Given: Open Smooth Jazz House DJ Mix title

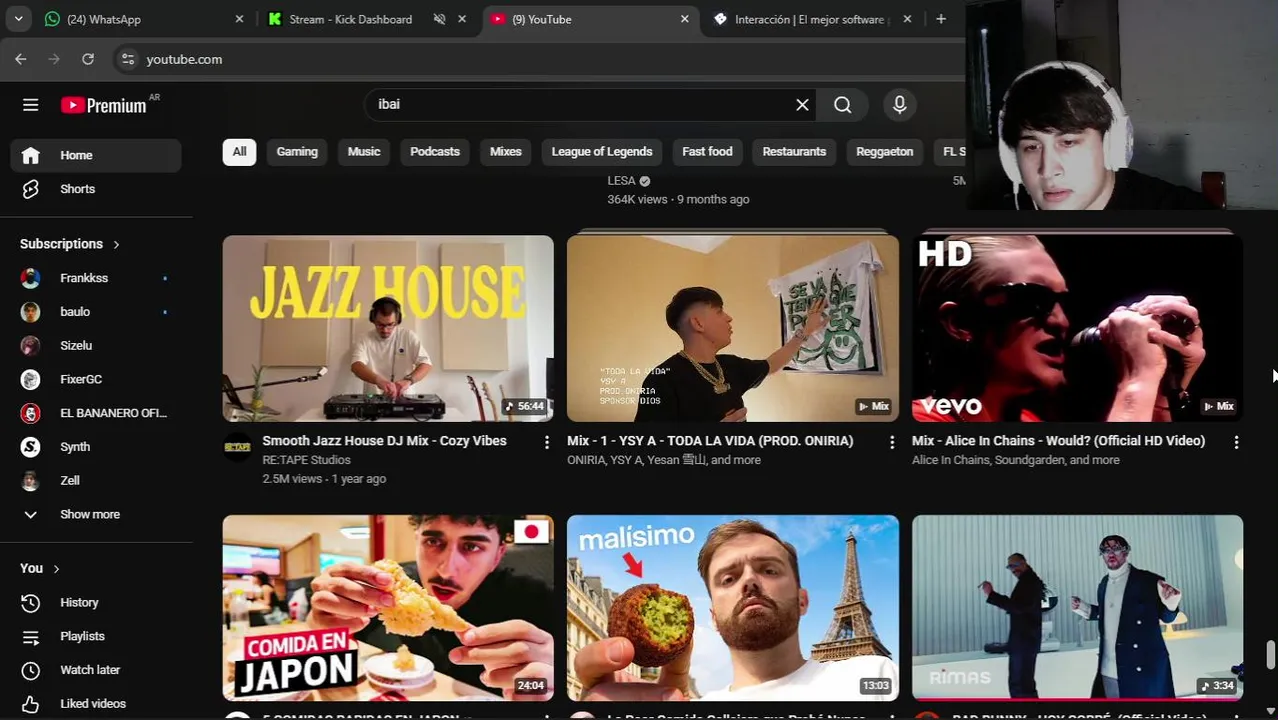Looking at the screenshot, I should click(x=384, y=441).
